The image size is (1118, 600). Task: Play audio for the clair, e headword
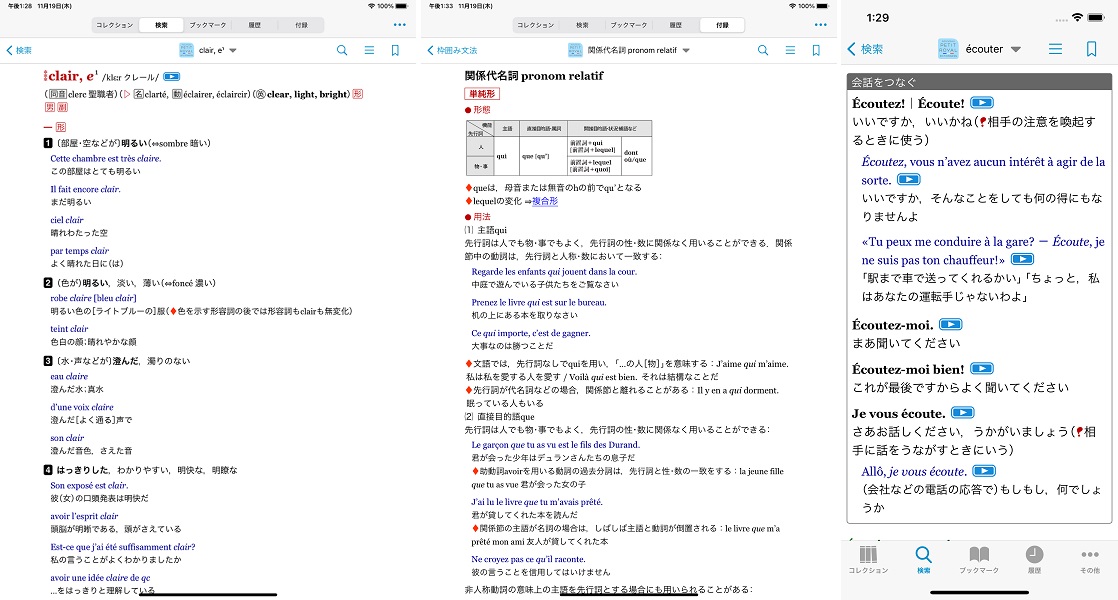point(171,76)
